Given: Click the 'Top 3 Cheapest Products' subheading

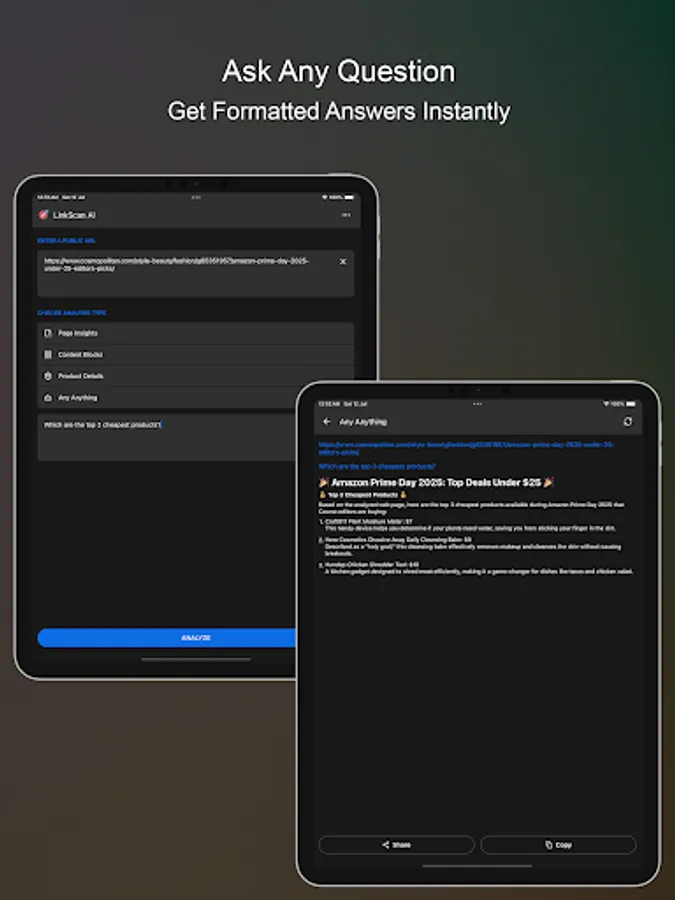Looking at the screenshot, I should point(363,495).
